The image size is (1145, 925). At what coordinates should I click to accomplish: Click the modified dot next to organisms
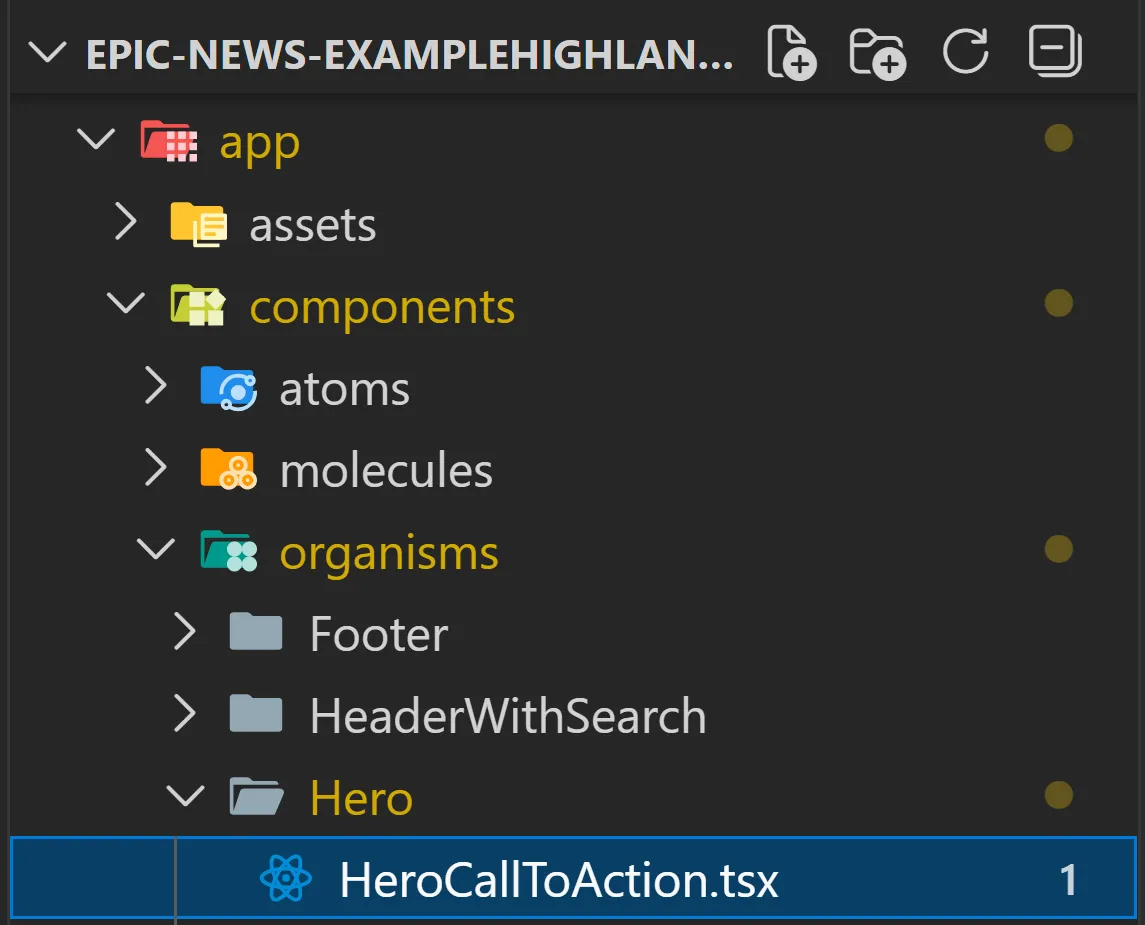click(x=1057, y=549)
